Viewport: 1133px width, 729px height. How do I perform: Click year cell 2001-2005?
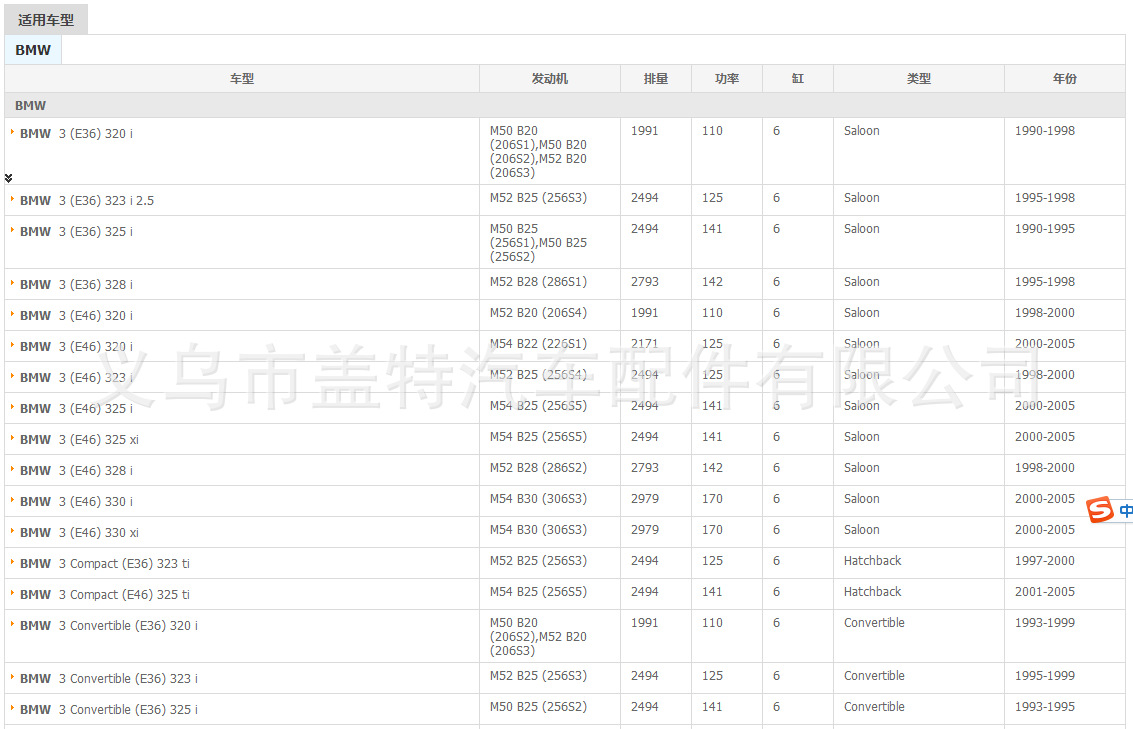(1045, 592)
